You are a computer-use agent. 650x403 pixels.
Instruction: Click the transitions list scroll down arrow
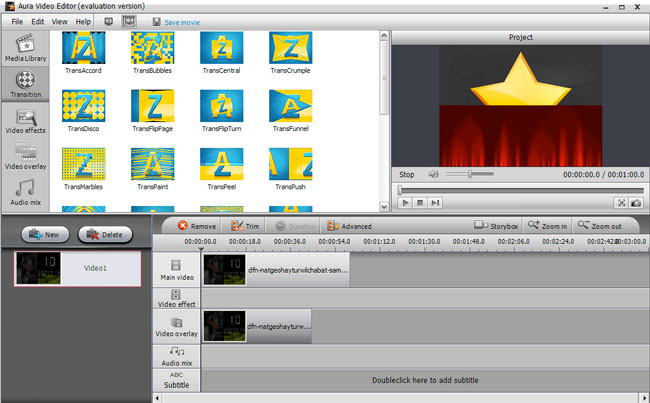[384, 206]
